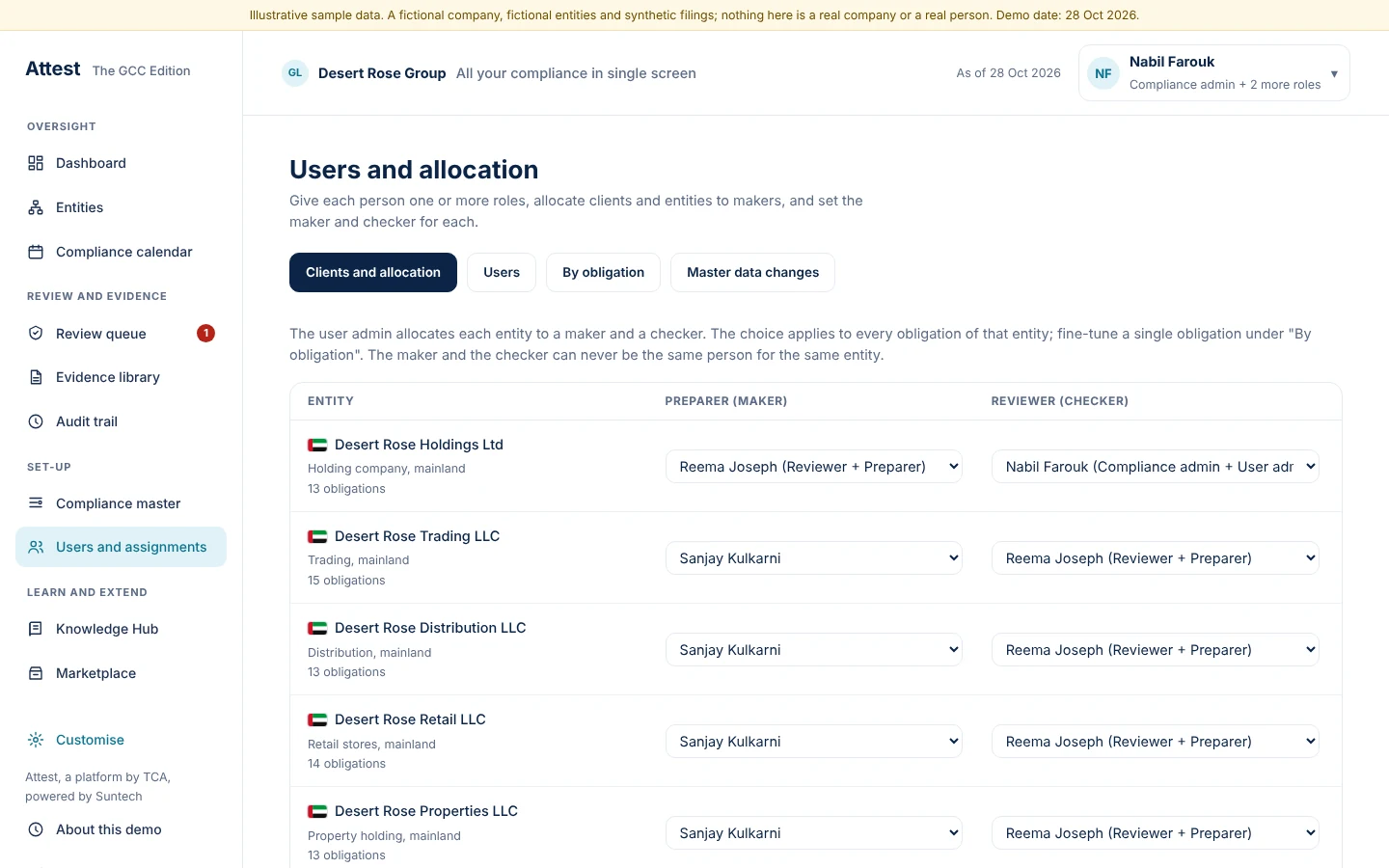Click the "As of 28 Oct 2026" date text
Screen dimensions: 1389x868
click(1008, 73)
